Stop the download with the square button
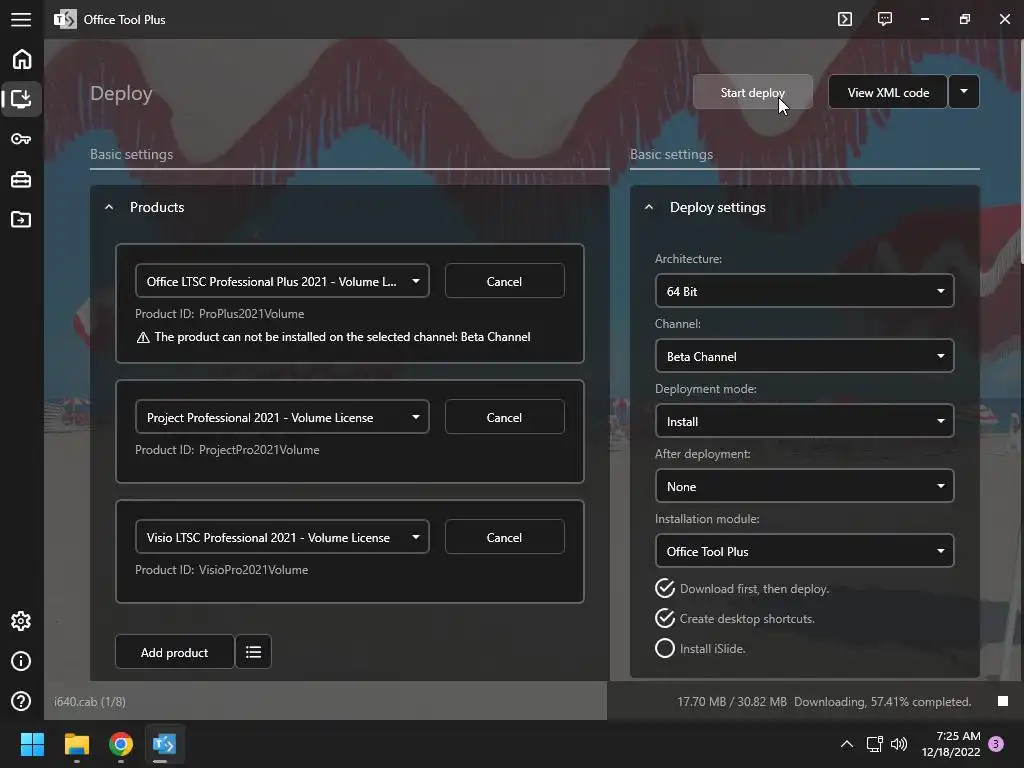Screen dimensions: 1024x768 [x=1003, y=701]
